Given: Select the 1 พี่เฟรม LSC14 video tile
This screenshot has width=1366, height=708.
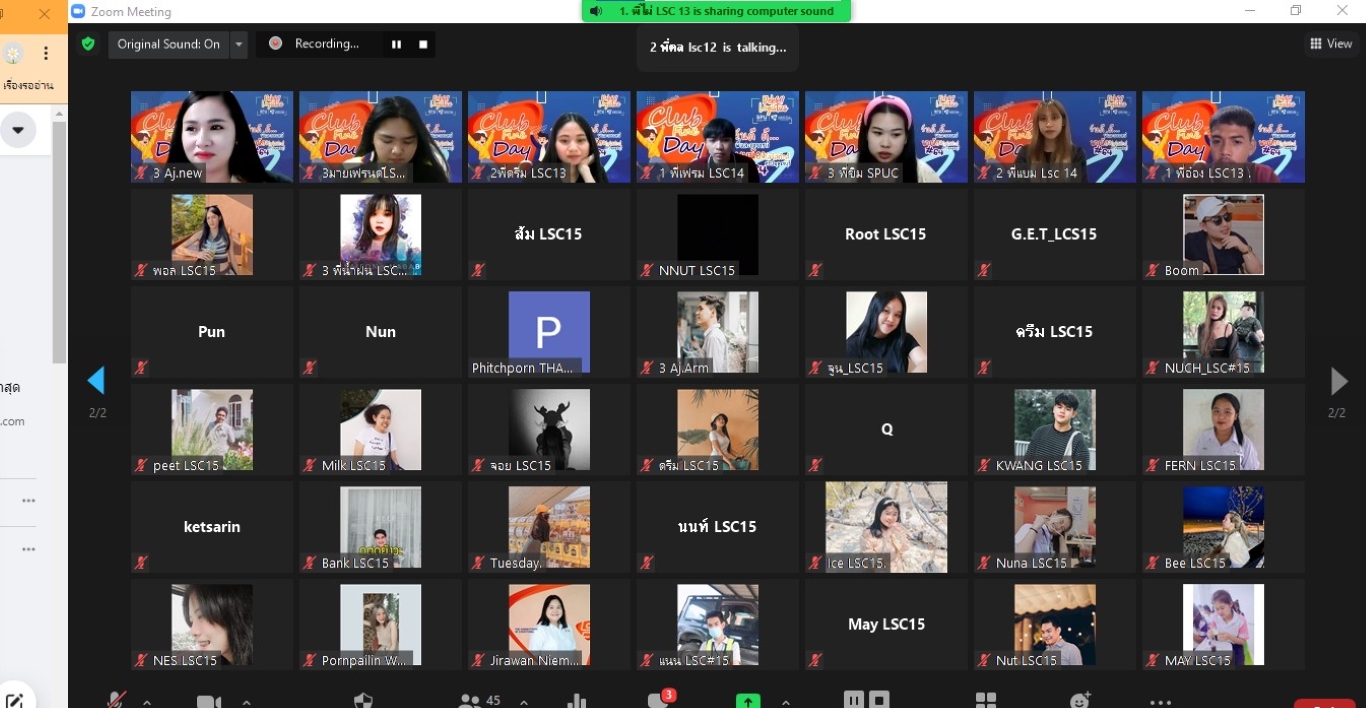Looking at the screenshot, I should pos(718,137).
